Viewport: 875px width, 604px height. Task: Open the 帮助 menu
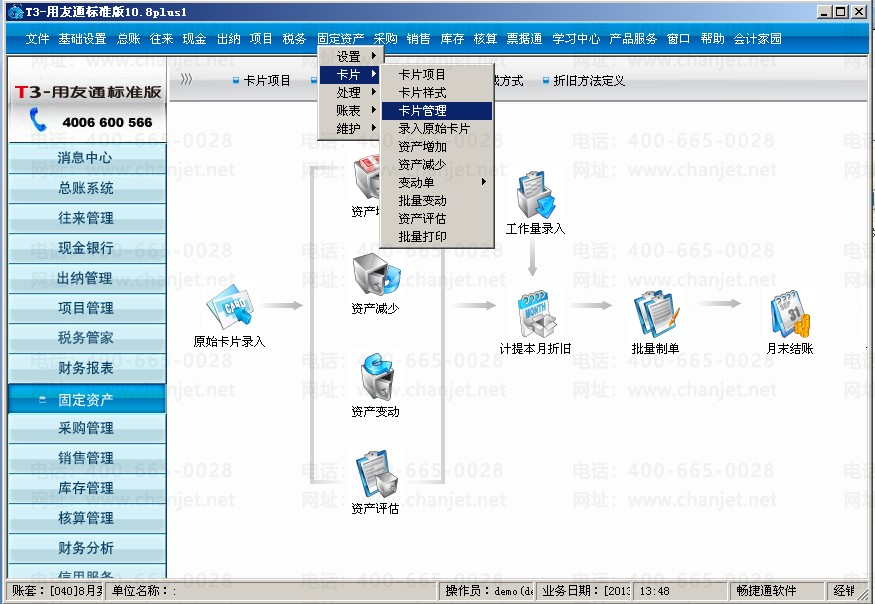point(712,39)
